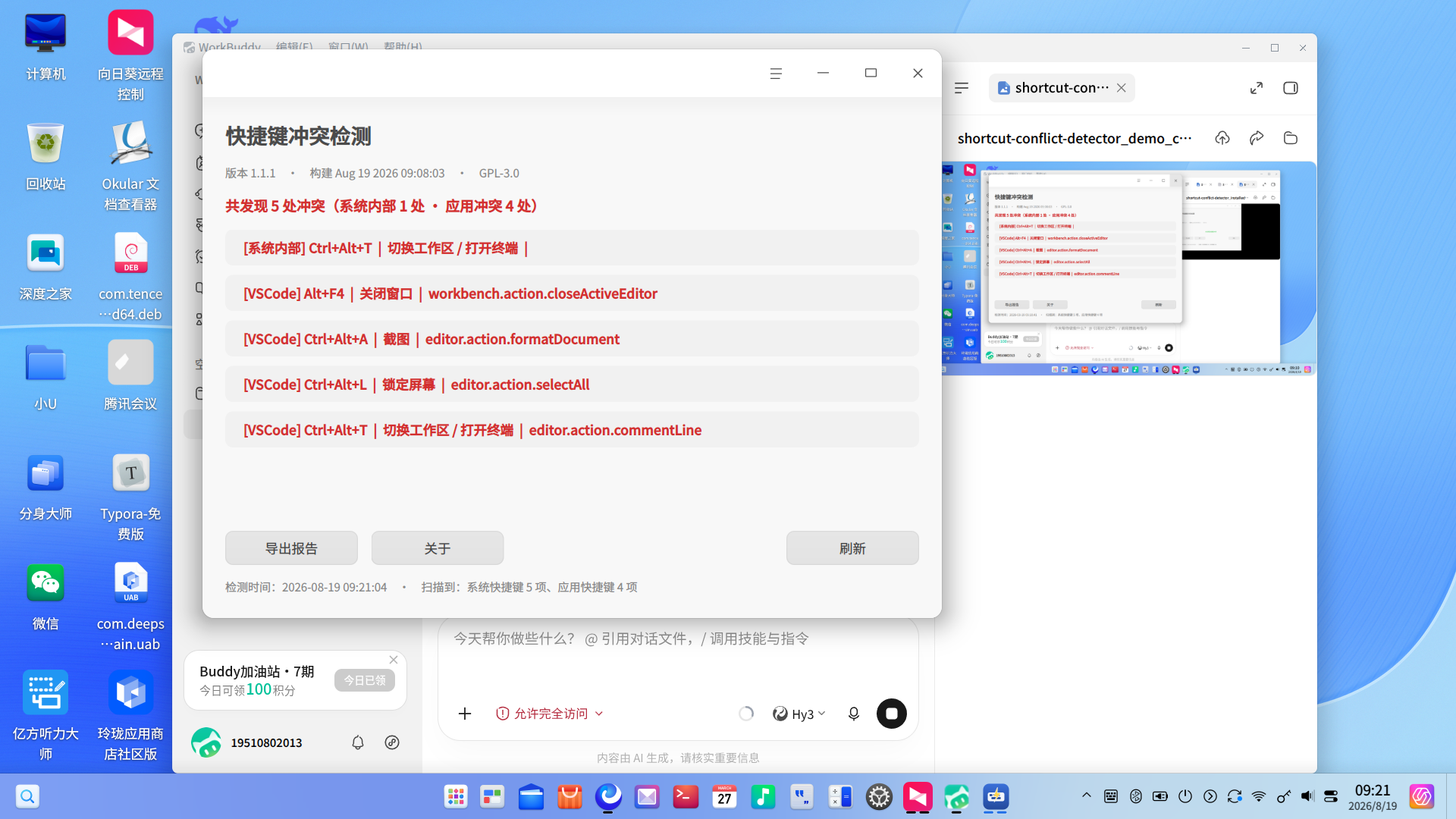Click the black stop generation button
Image resolution: width=1456 pixels, height=819 pixels.
(892, 714)
